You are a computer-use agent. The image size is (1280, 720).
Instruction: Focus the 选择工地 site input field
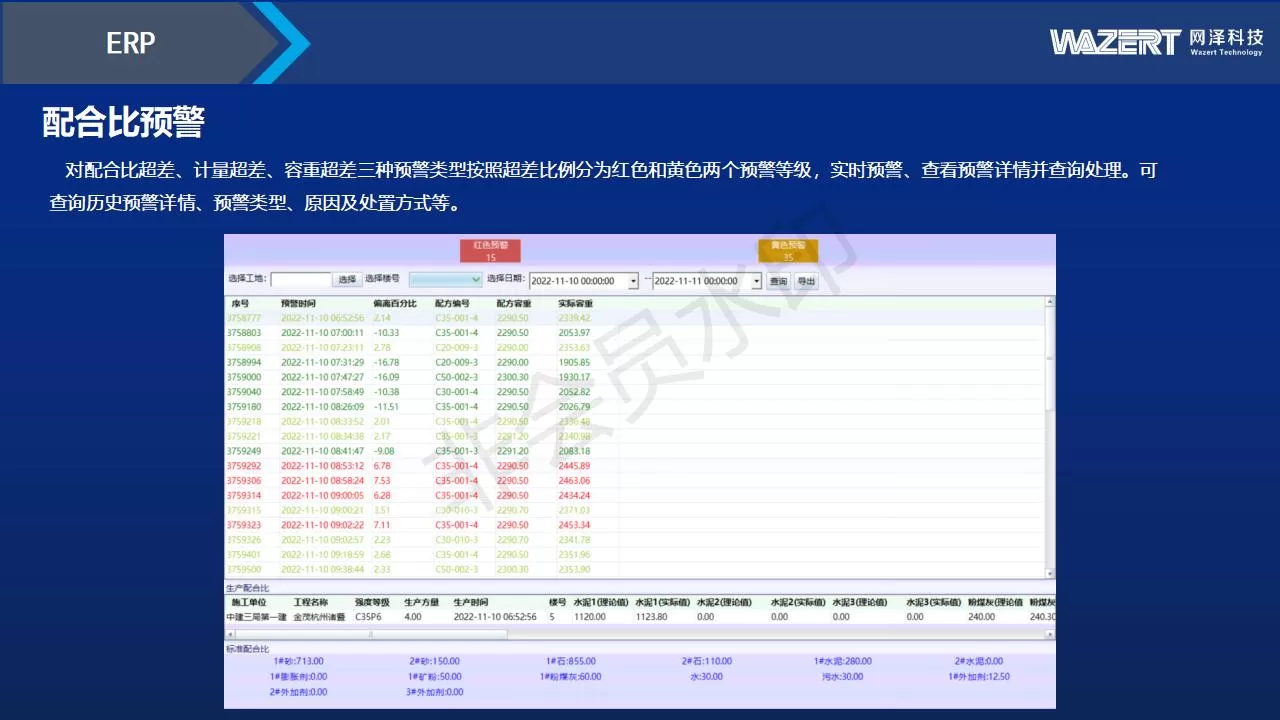click(x=301, y=281)
